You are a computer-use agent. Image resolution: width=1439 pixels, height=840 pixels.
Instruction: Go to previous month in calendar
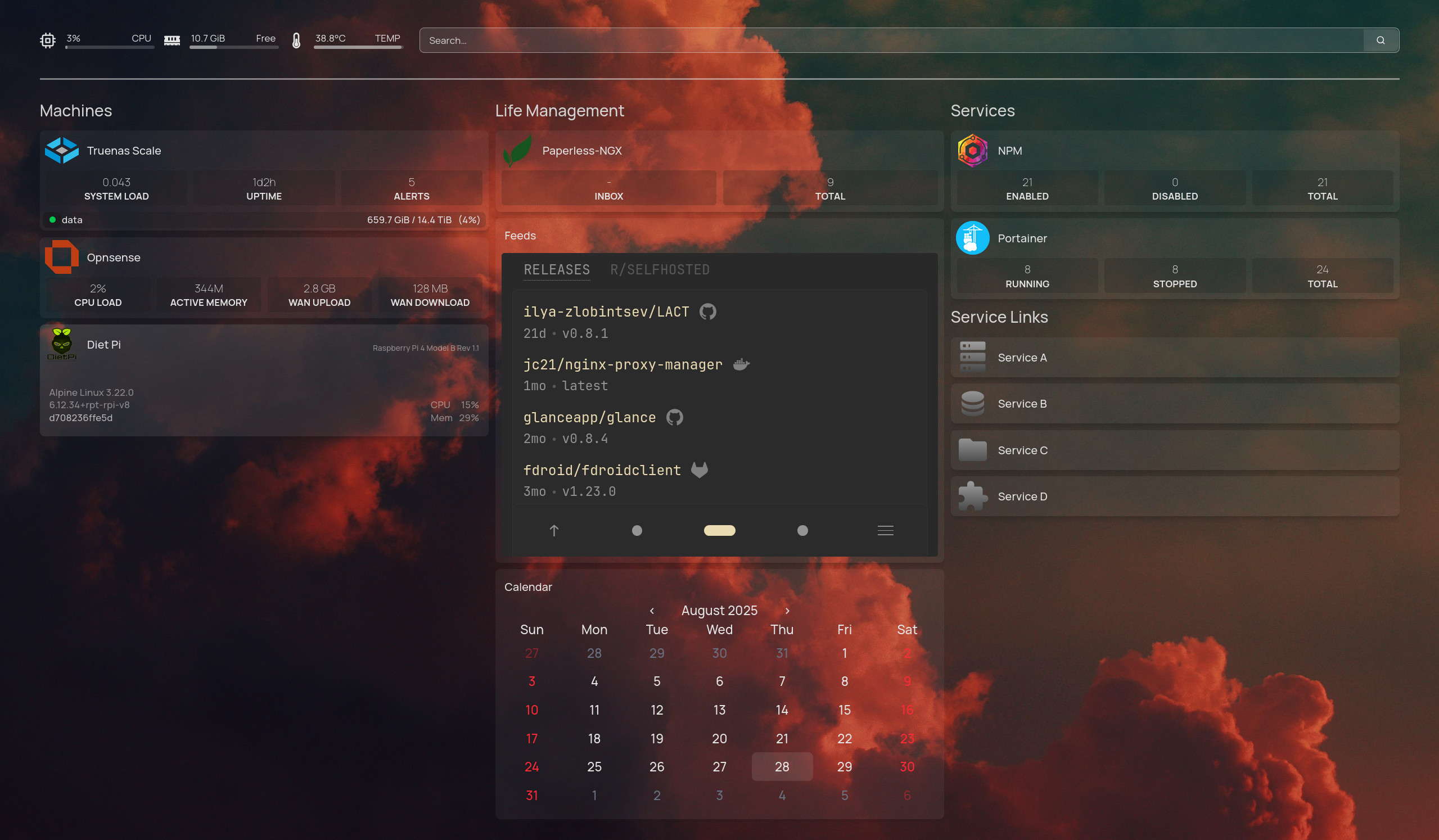652,611
